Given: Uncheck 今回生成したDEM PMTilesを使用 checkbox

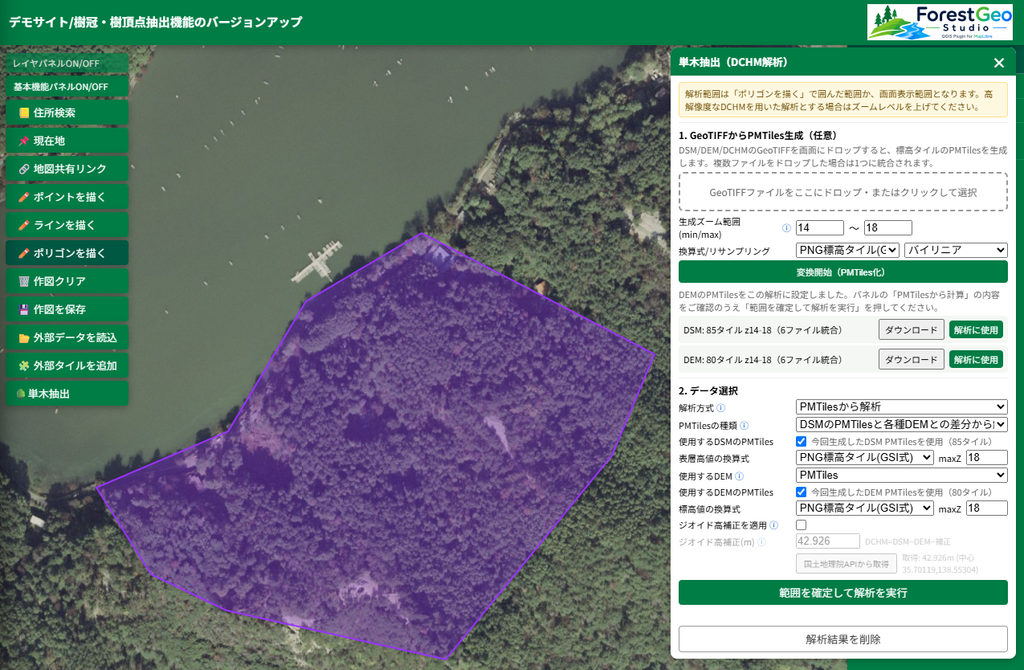Looking at the screenshot, I should pos(801,492).
